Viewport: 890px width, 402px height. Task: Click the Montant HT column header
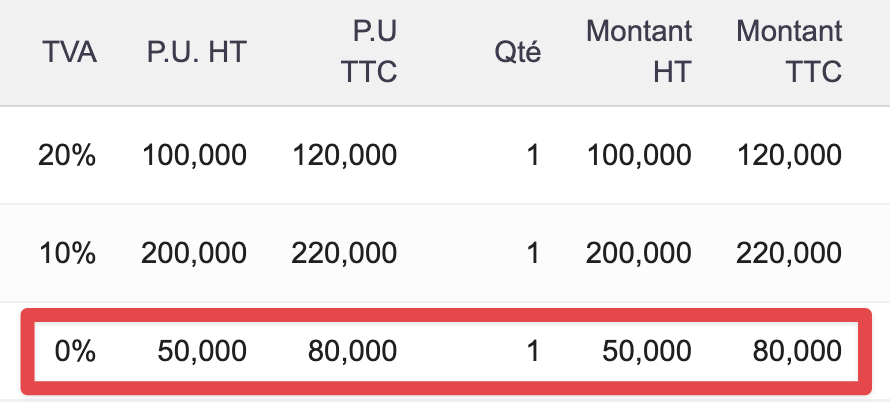[640, 52]
